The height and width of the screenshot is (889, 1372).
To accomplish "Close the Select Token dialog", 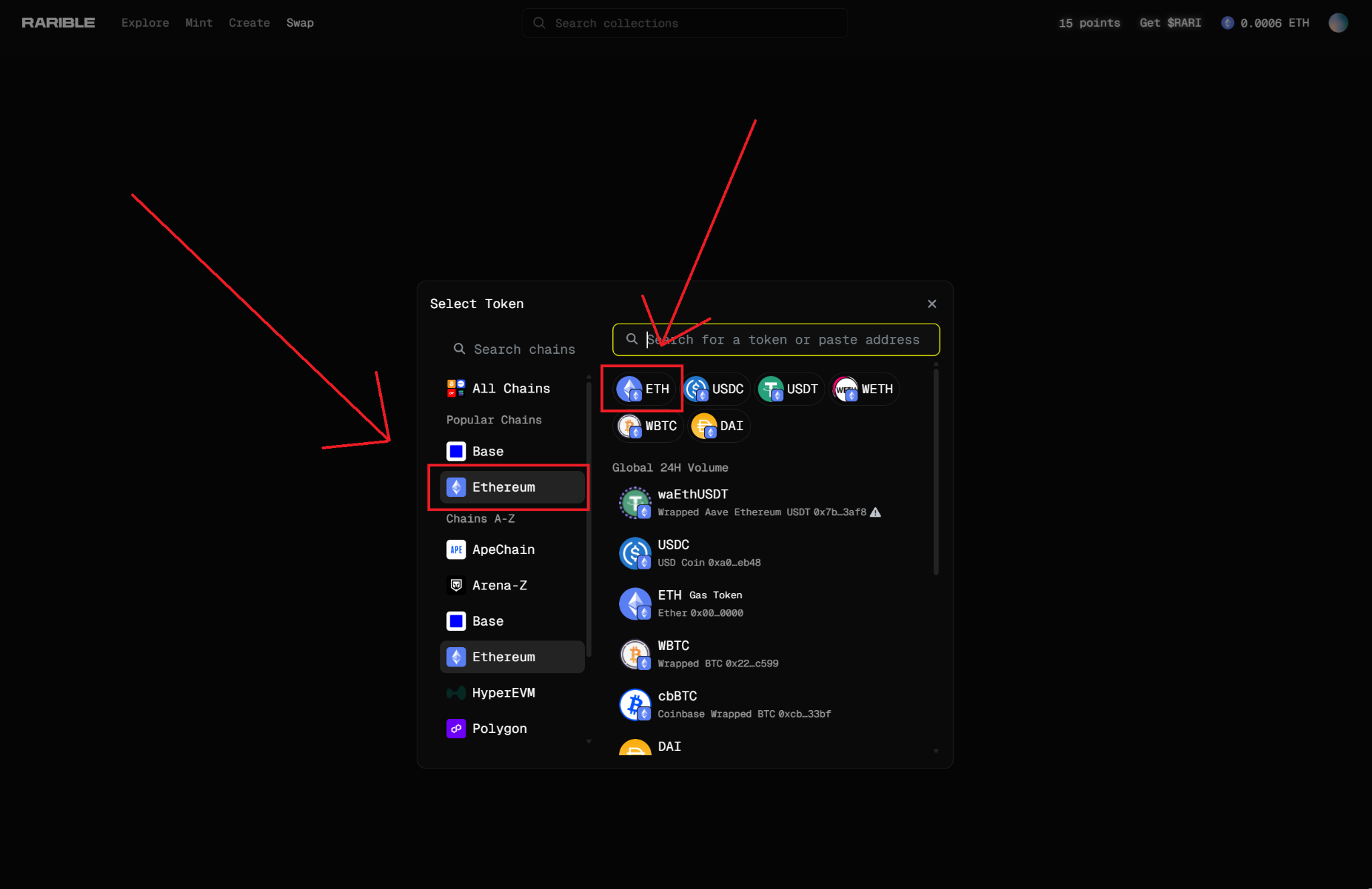I will click(x=932, y=304).
